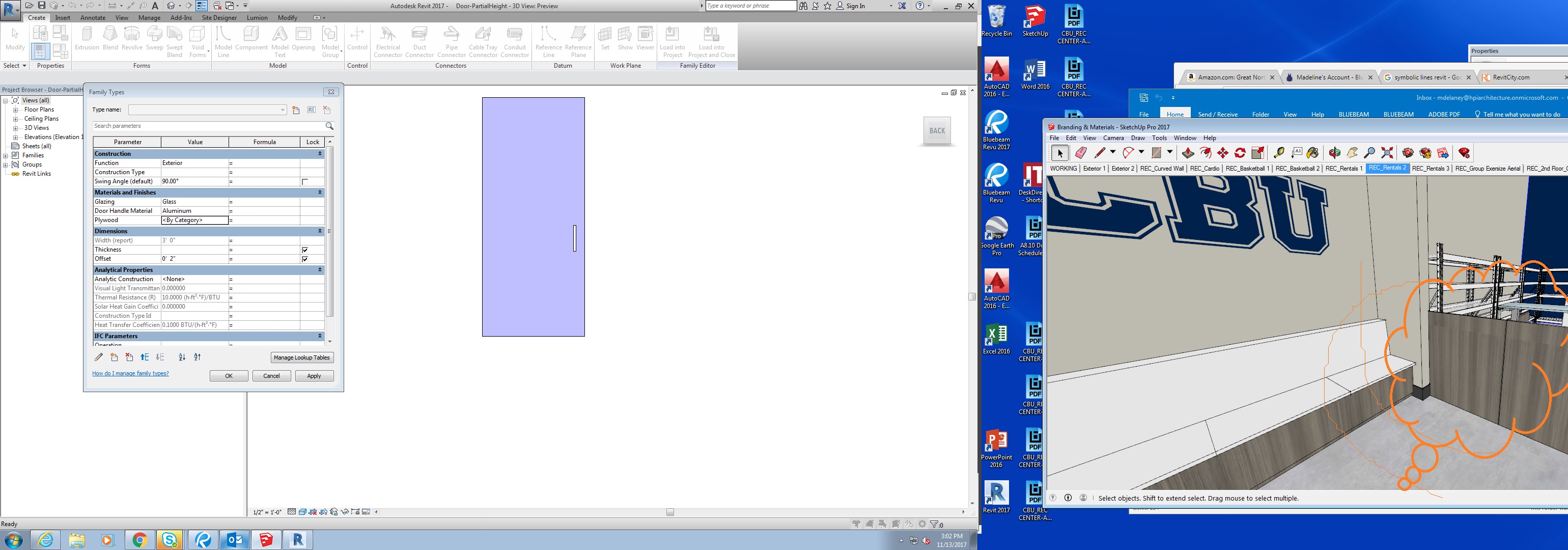The height and width of the screenshot is (550, 1568).
Task: Sort parameters in ascending order icon
Action: pyautogui.click(x=181, y=358)
